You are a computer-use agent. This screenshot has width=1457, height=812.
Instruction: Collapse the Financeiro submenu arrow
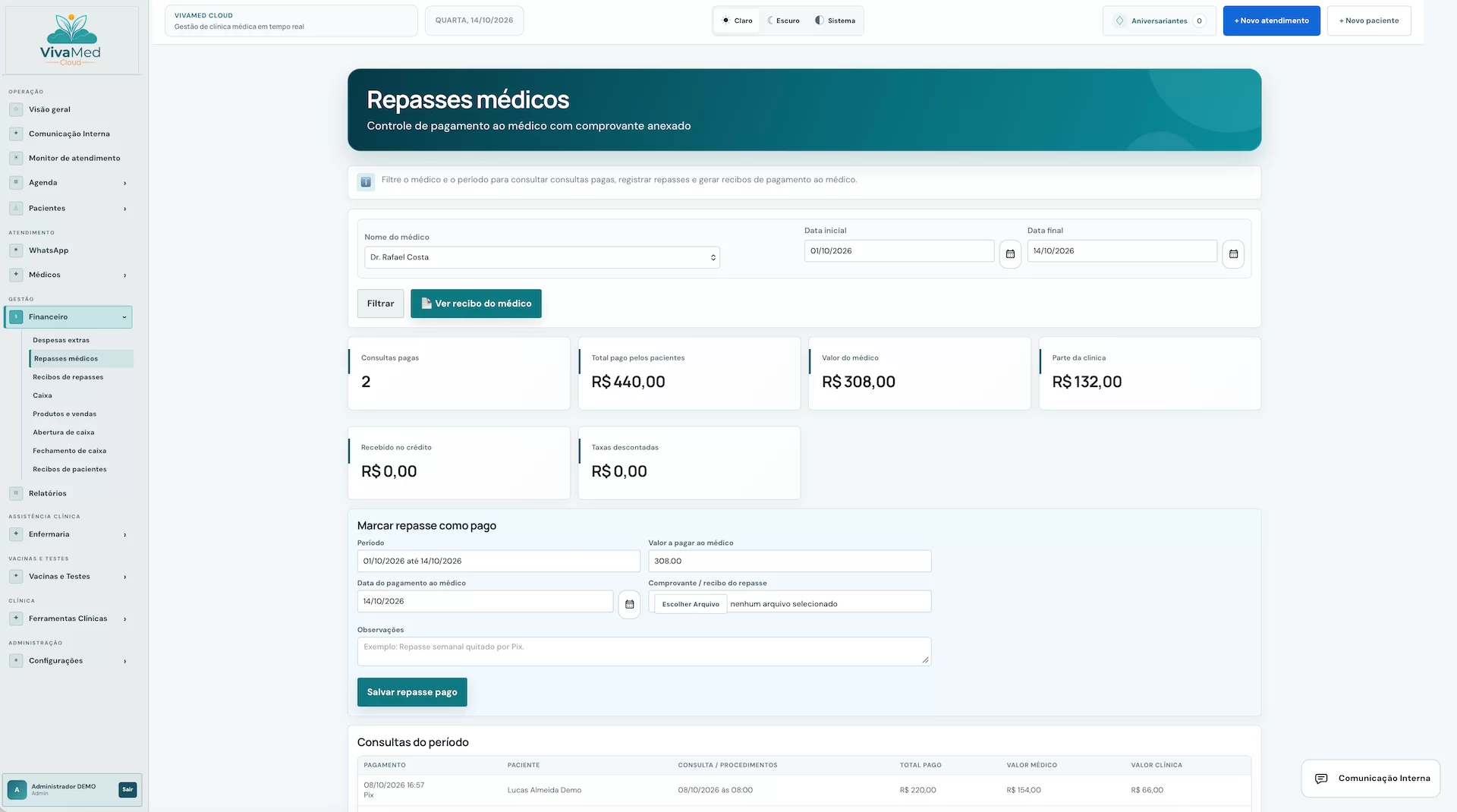coord(124,317)
